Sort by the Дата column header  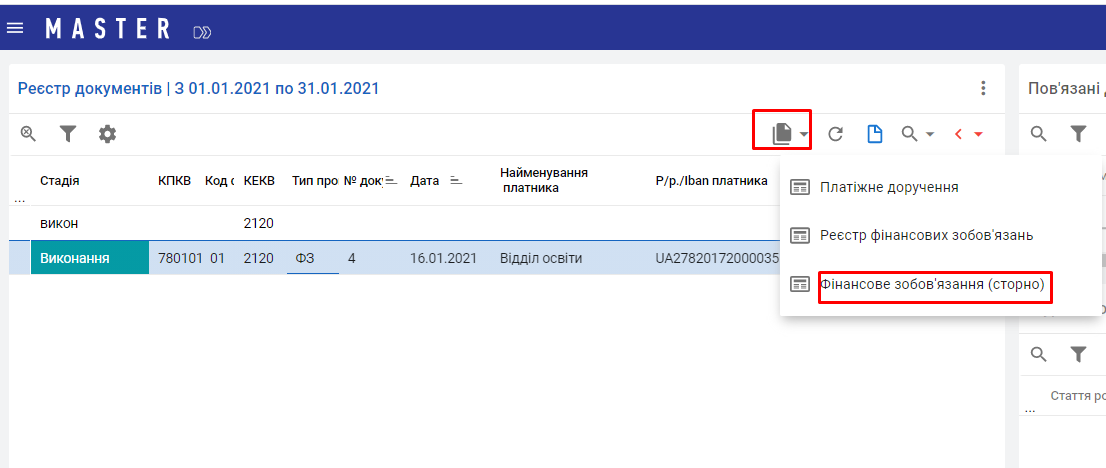(x=424, y=181)
